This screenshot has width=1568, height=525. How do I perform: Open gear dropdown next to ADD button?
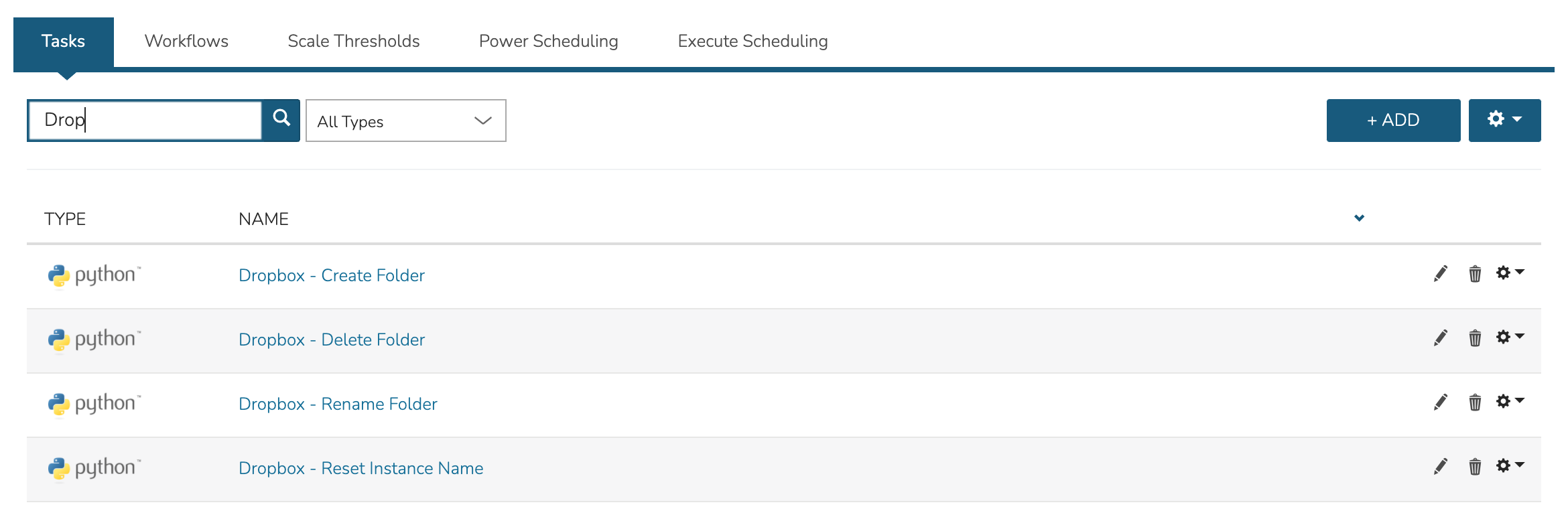click(1504, 120)
